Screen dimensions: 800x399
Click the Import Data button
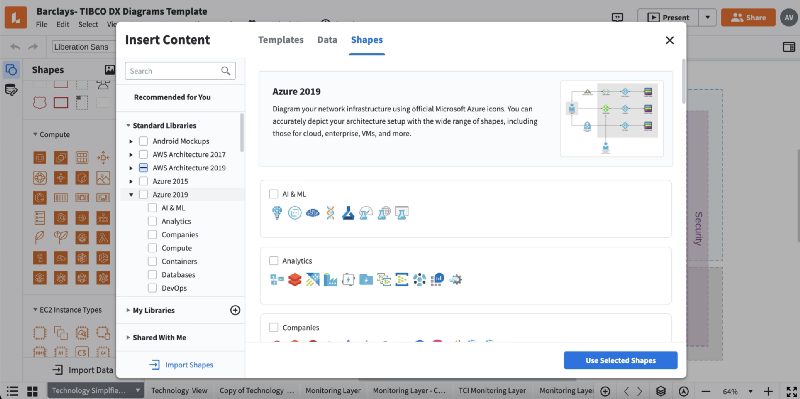click(x=83, y=370)
